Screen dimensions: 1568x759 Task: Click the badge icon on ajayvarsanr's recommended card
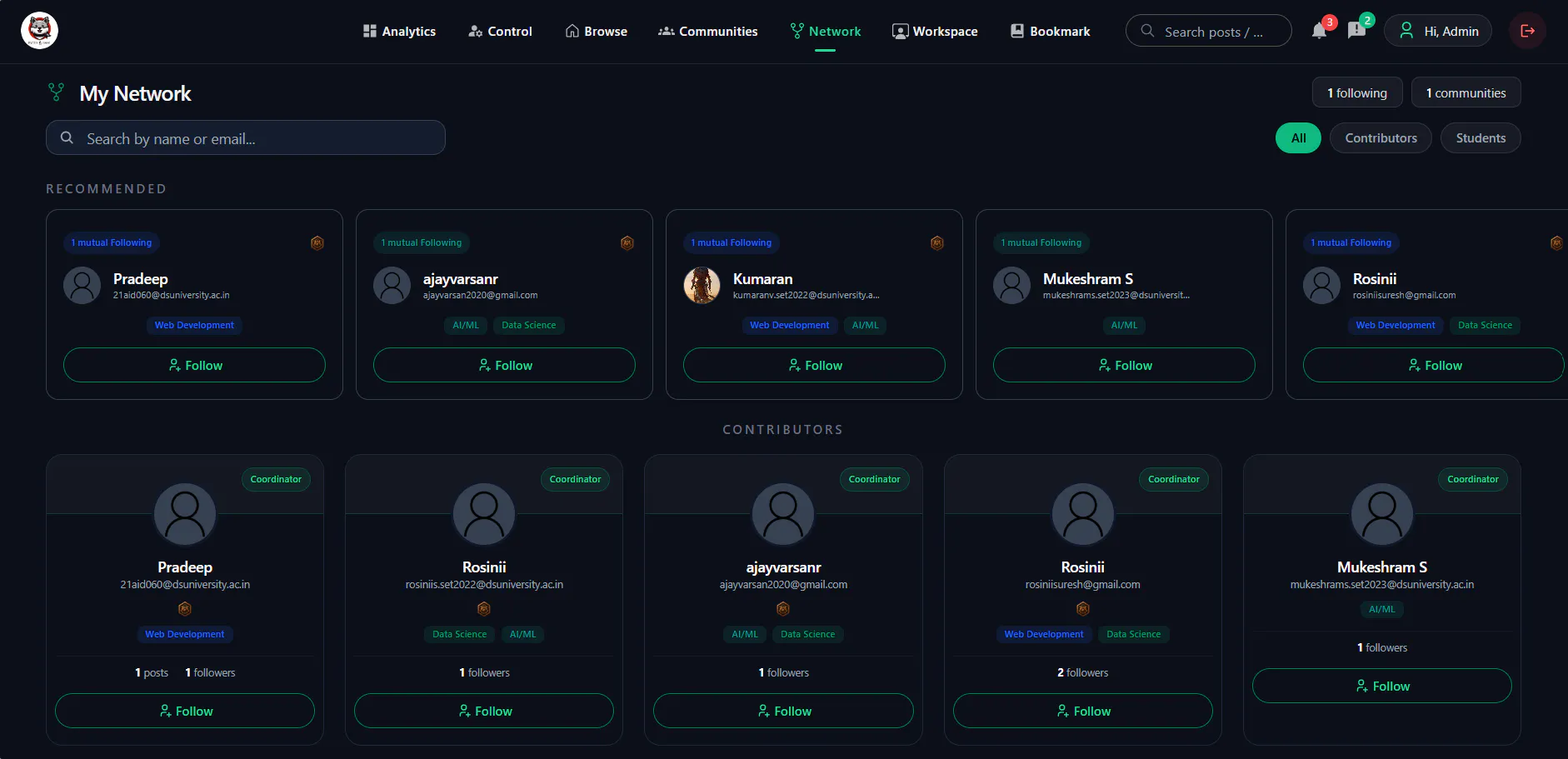627,243
